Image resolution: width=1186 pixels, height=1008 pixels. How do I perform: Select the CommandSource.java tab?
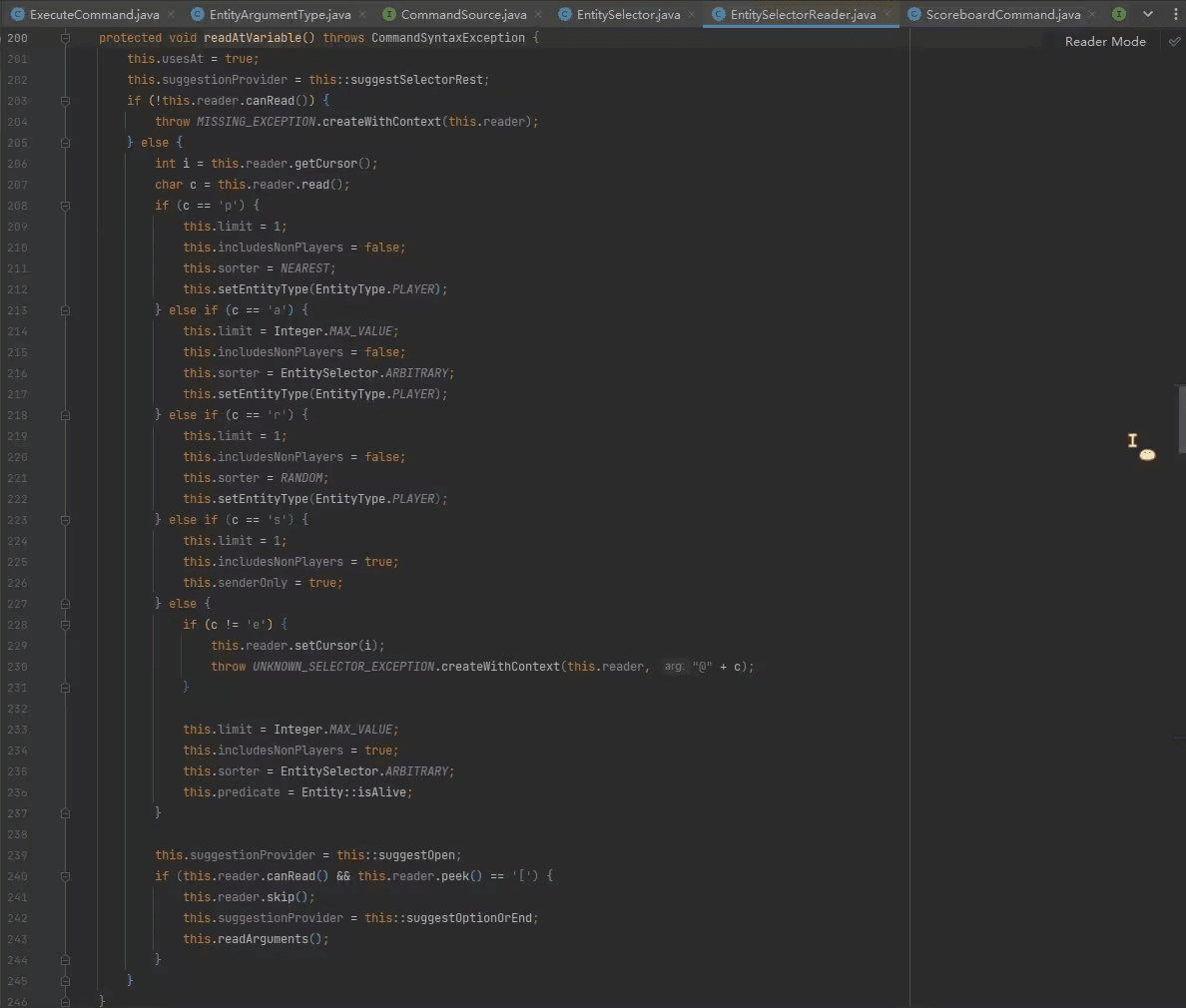coord(463,14)
